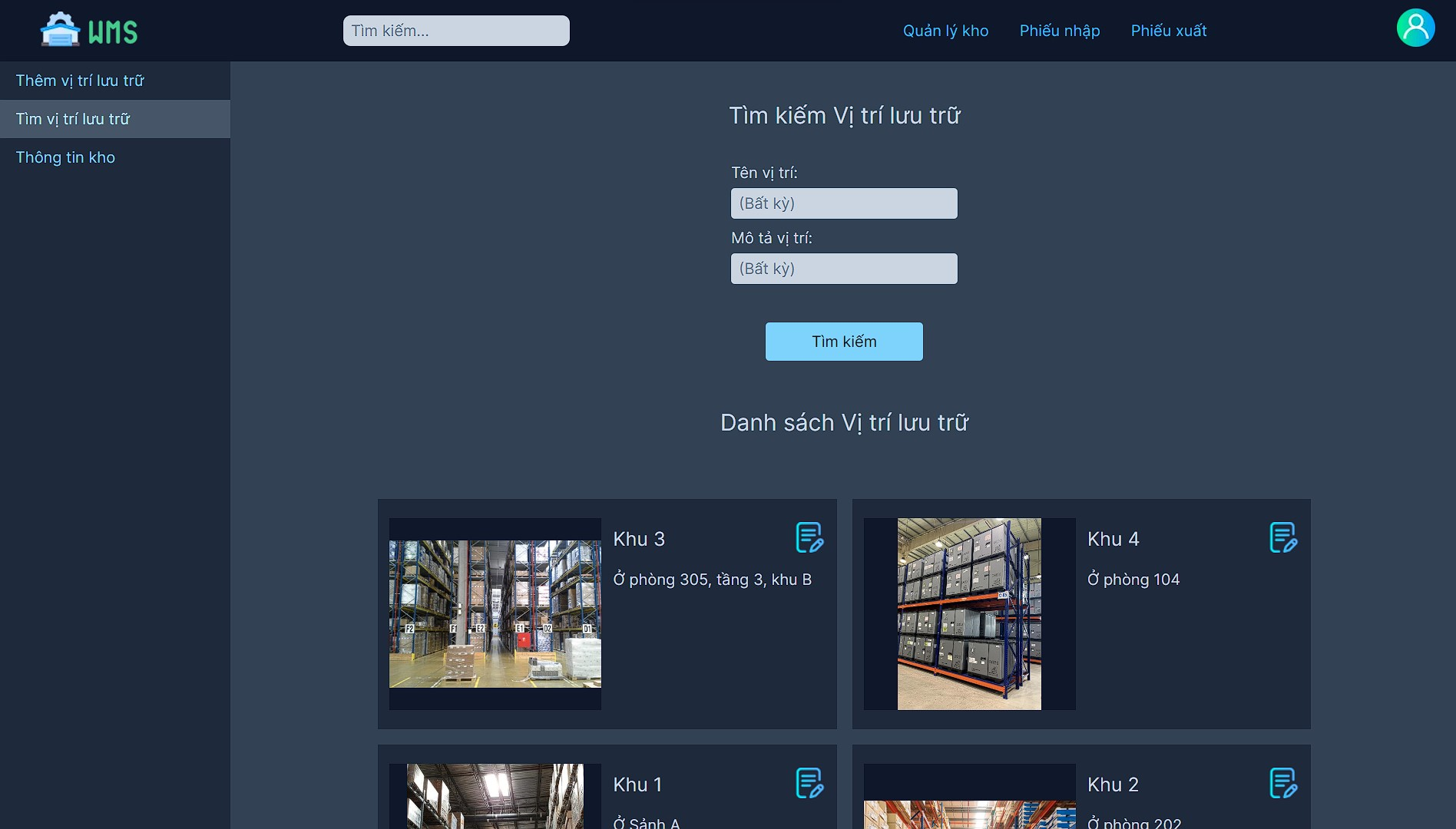Image resolution: width=1456 pixels, height=829 pixels.
Task: Open the Quản lý kho menu
Action: click(x=945, y=31)
